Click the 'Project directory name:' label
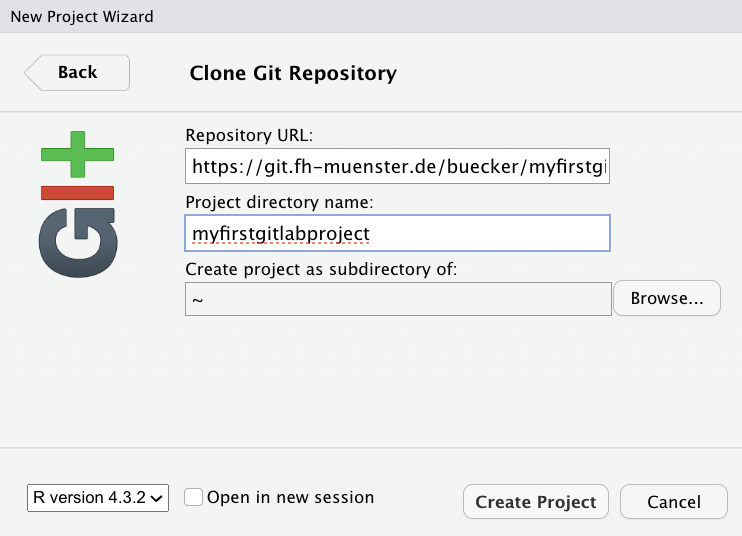The width and height of the screenshot is (742, 536). tap(279, 202)
